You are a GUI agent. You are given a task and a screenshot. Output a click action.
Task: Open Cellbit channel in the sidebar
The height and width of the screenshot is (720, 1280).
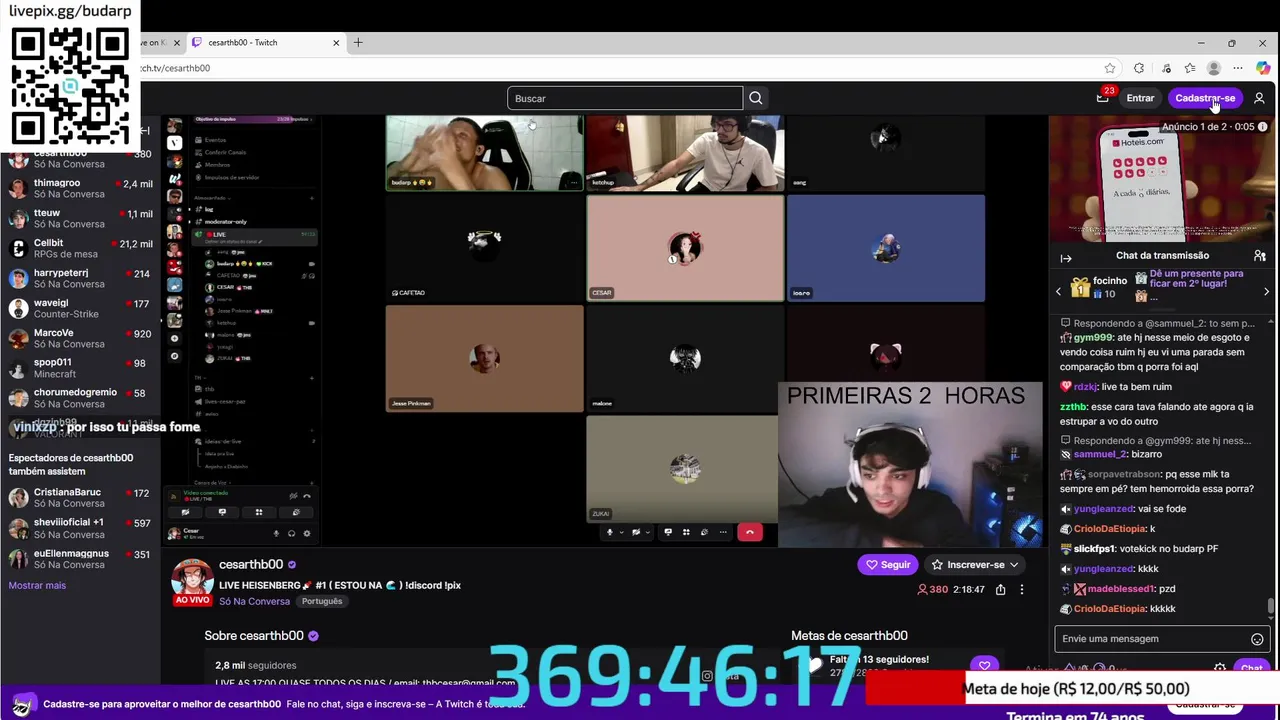(x=80, y=248)
